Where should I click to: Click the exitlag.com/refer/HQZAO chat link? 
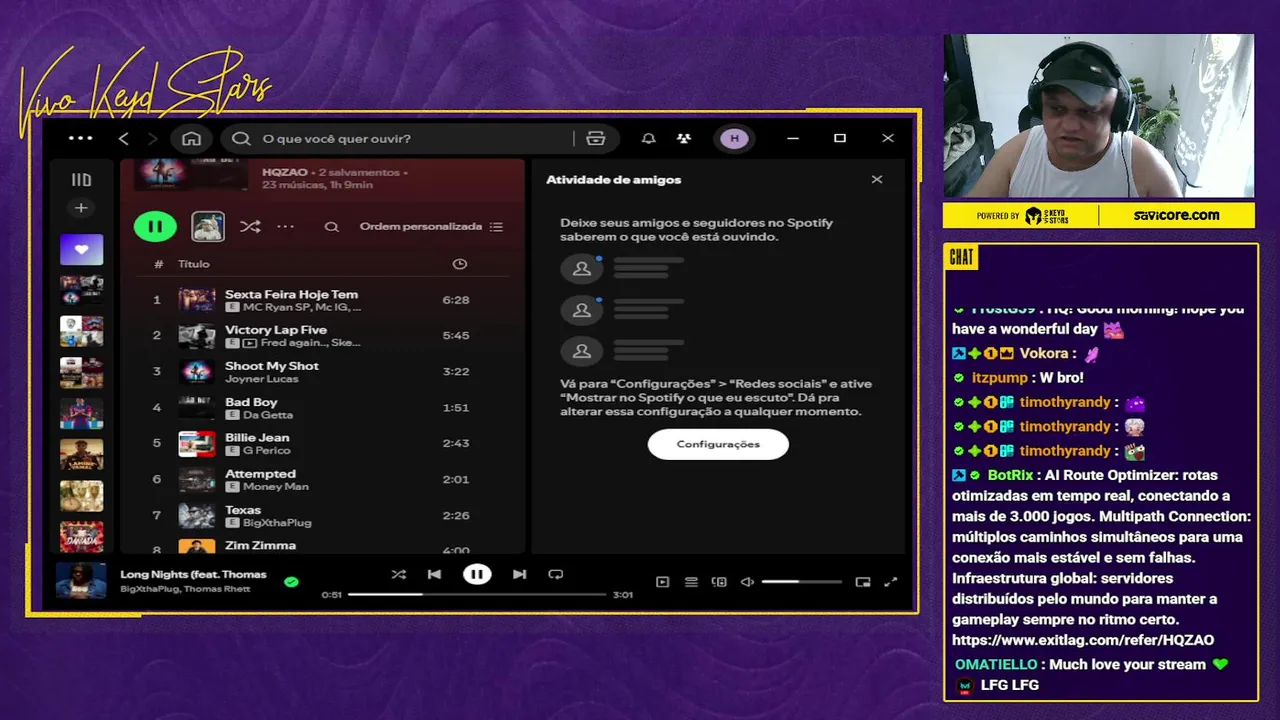[1083, 640]
